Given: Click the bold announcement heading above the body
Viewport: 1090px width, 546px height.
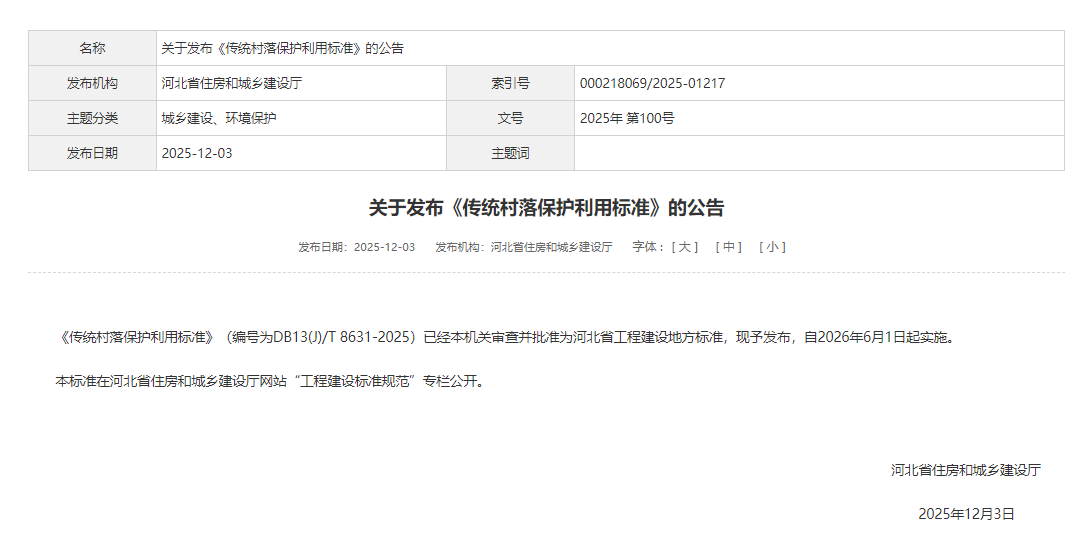Looking at the screenshot, I should pos(546,208).
